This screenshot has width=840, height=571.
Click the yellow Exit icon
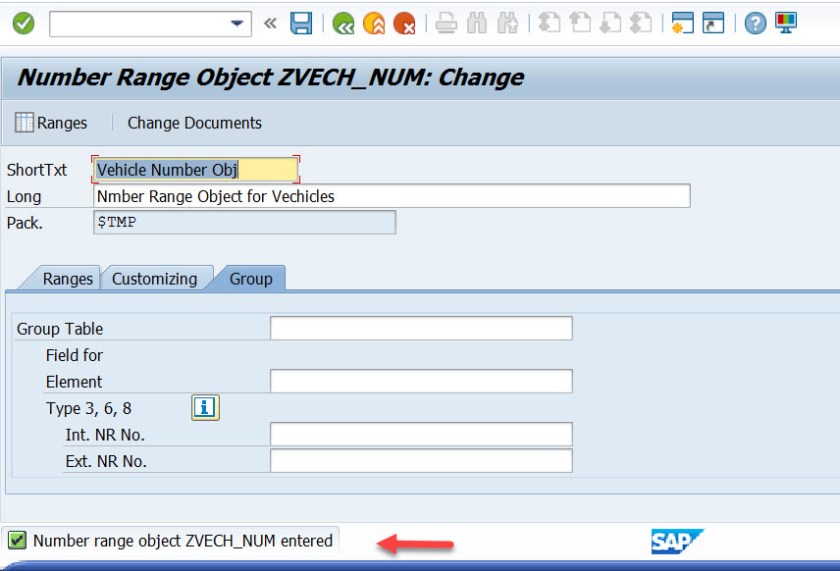tap(374, 24)
